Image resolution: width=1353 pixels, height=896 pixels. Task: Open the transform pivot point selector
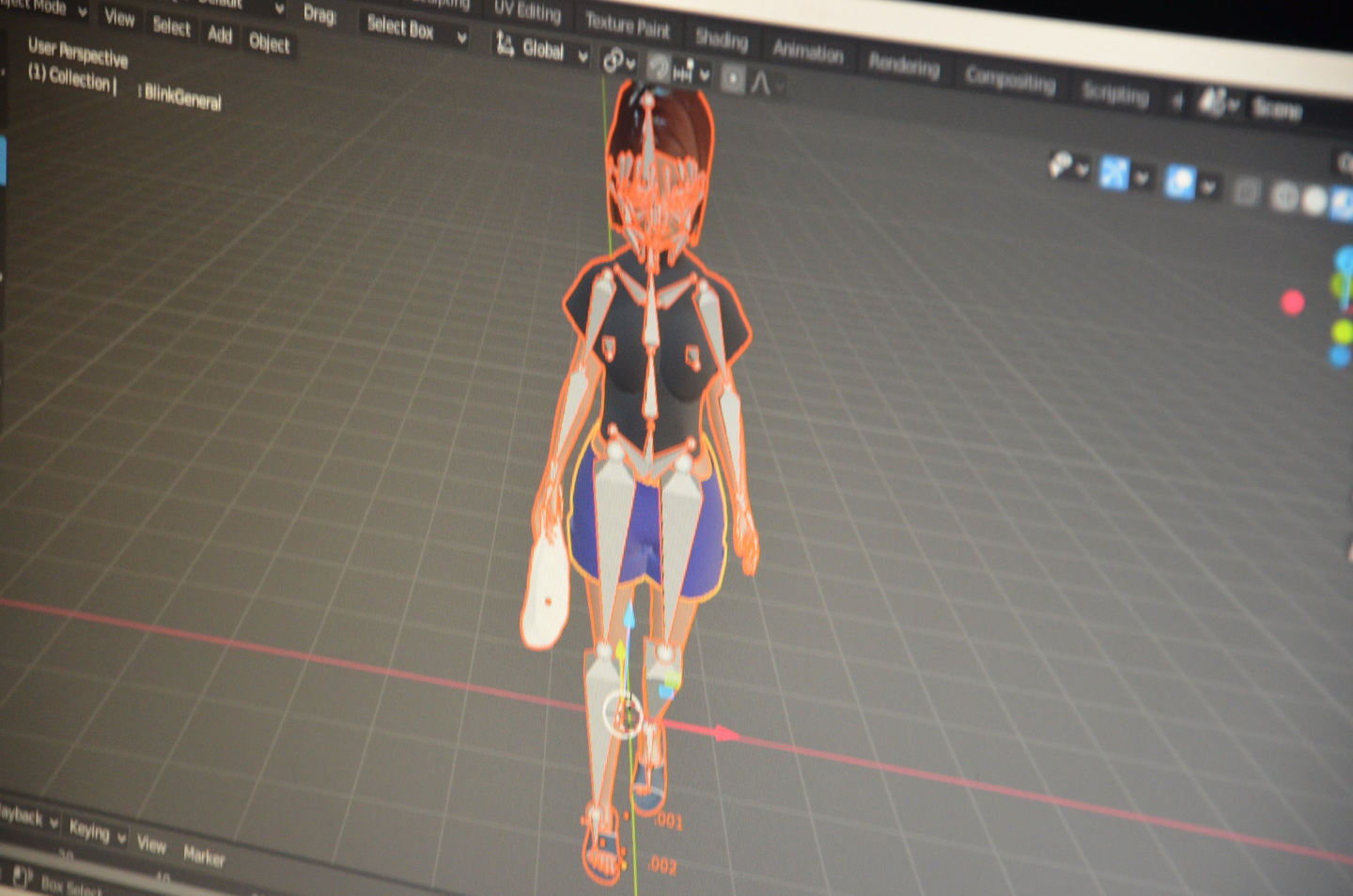[x=617, y=61]
